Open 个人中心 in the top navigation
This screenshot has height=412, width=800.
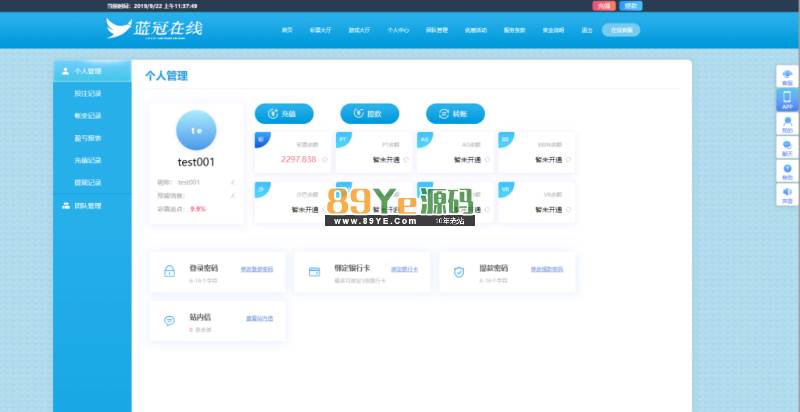click(x=399, y=30)
